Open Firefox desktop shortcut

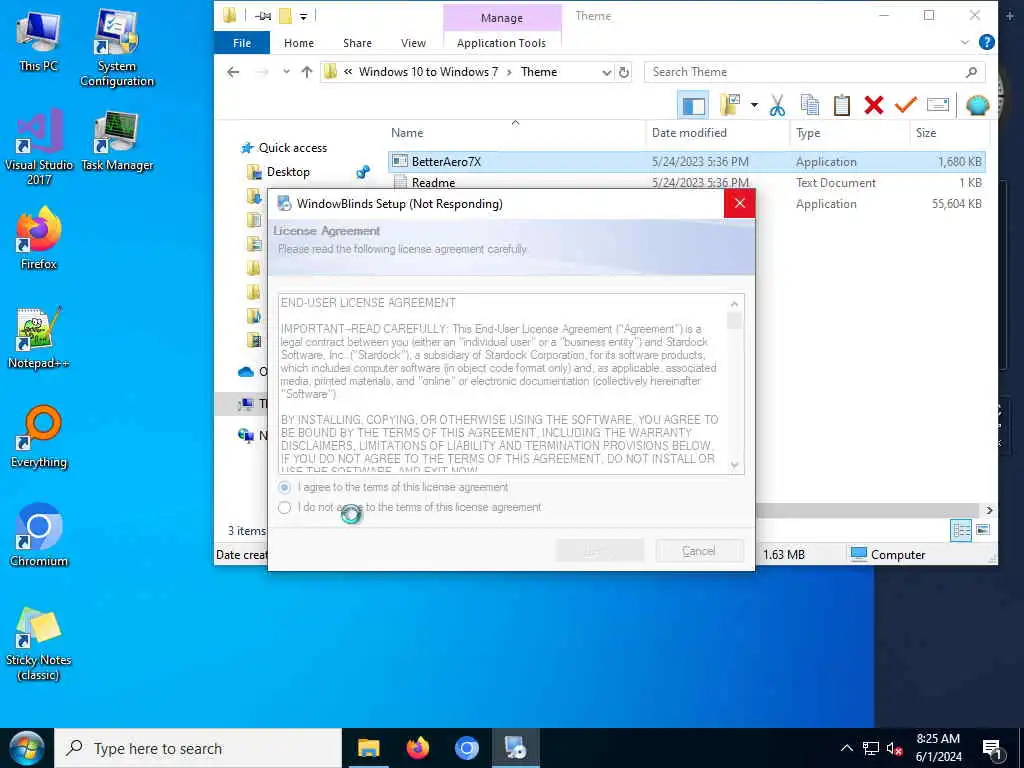(39, 239)
